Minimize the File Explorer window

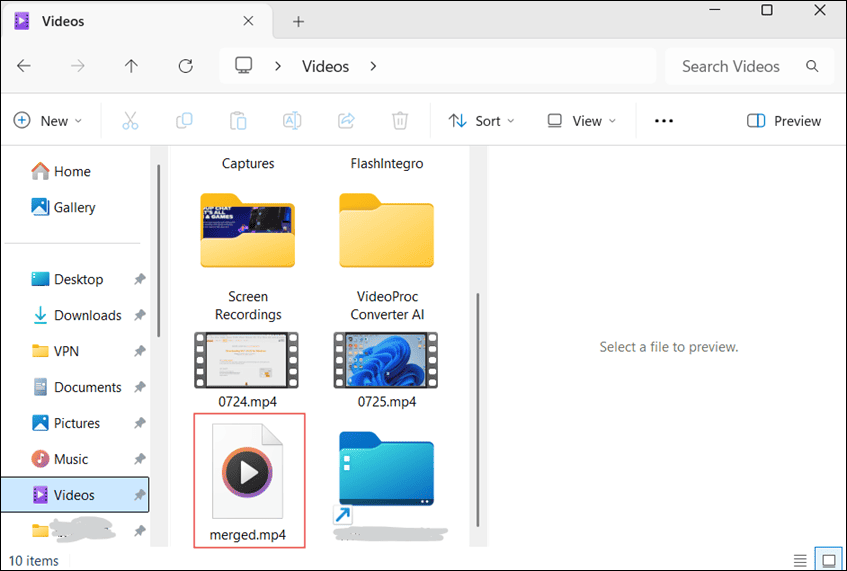click(715, 10)
